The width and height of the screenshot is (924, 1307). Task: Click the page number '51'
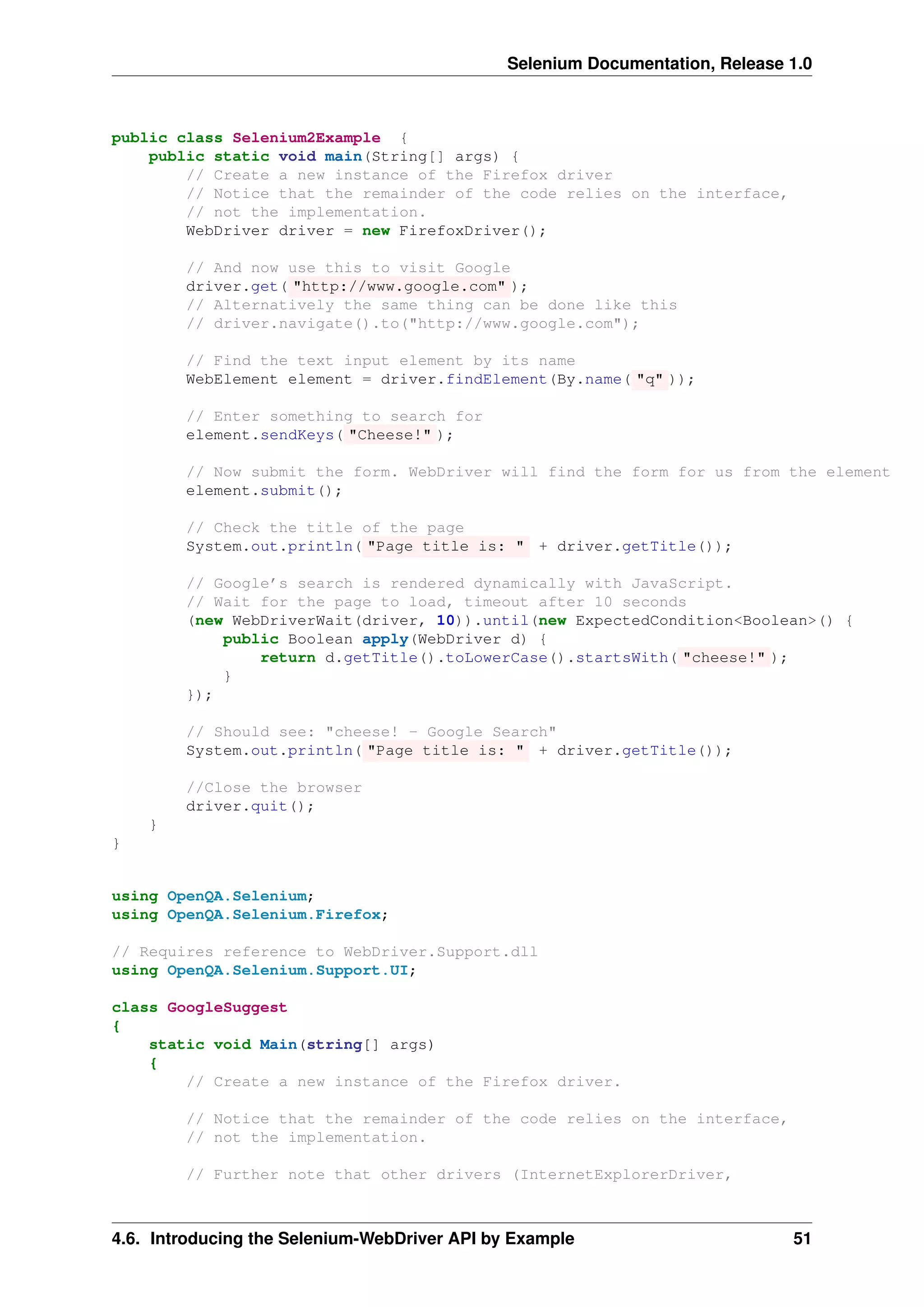pyautogui.click(x=802, y=1239)
